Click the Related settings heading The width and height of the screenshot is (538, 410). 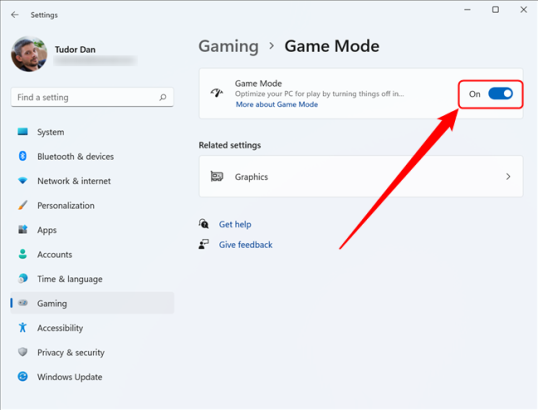[x=230, y=145]
